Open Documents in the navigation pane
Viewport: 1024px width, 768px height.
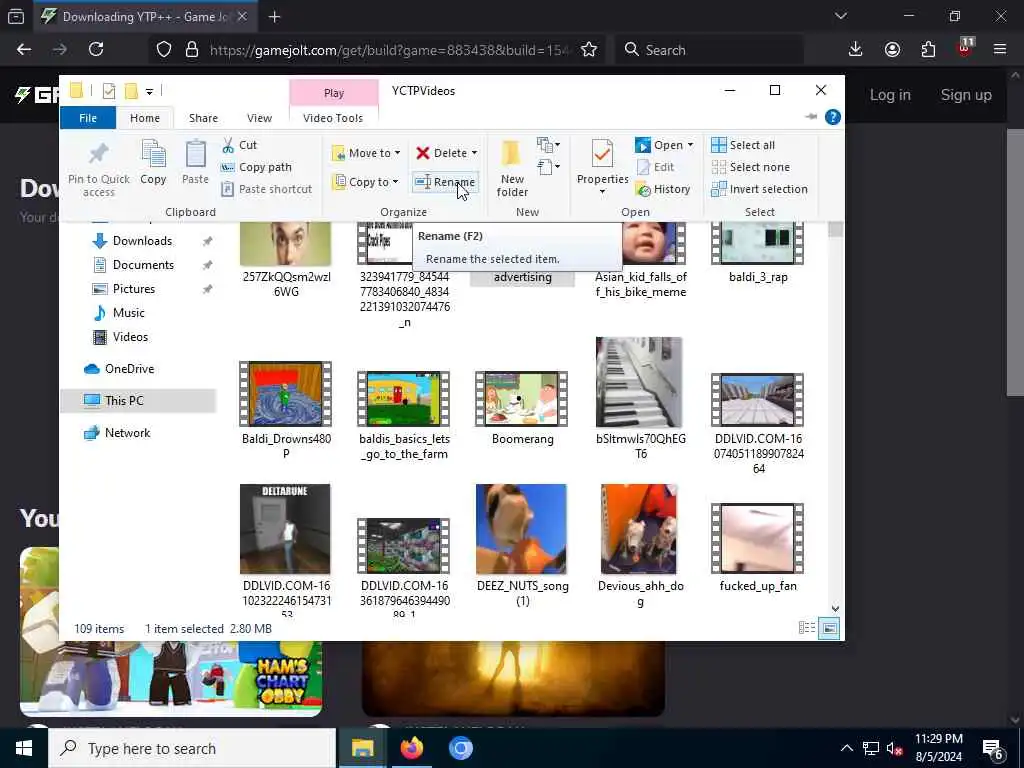(x=143, y=265)
